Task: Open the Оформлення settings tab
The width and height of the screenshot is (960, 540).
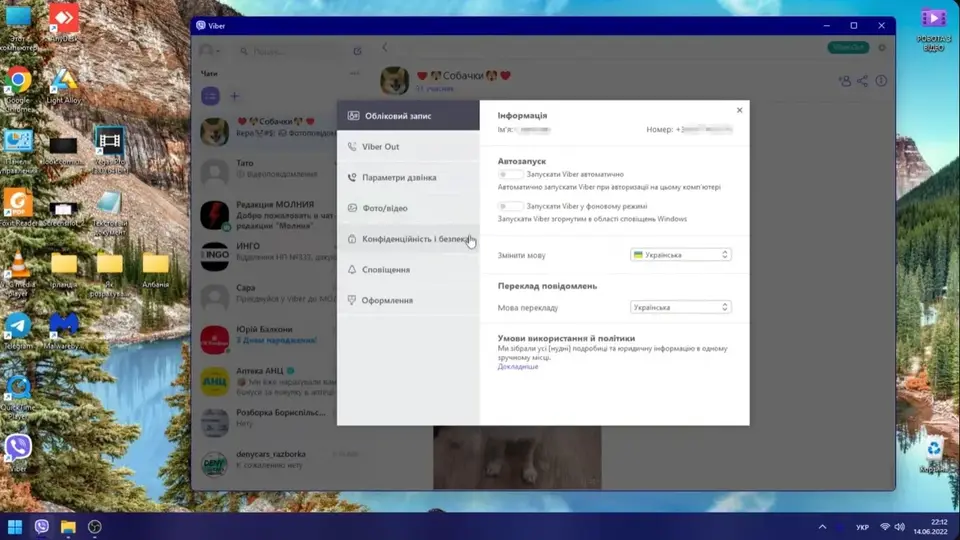Action: pos(408,300)
